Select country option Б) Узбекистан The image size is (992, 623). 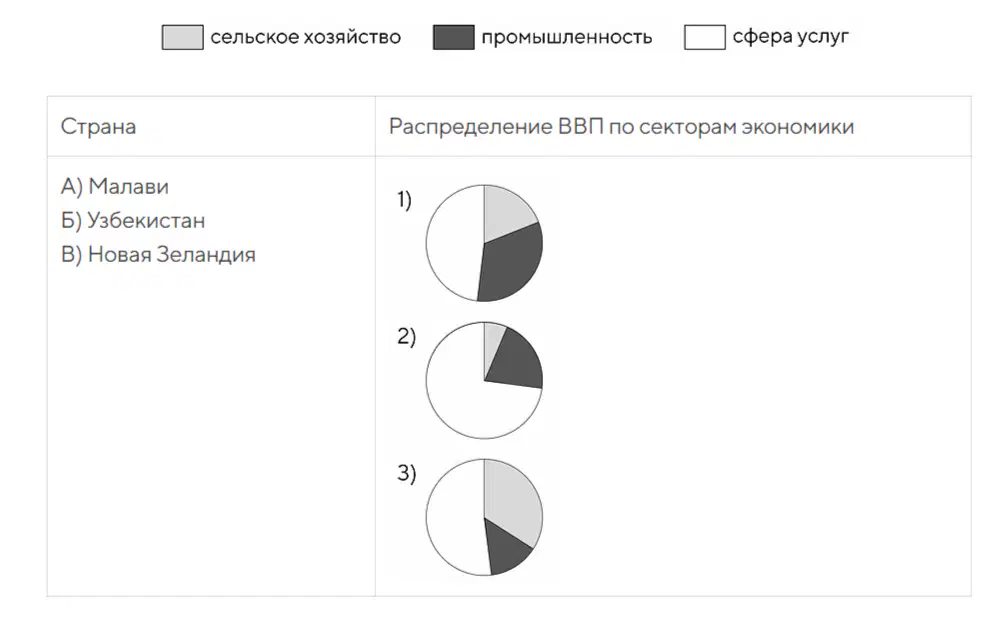pos(133,221)
